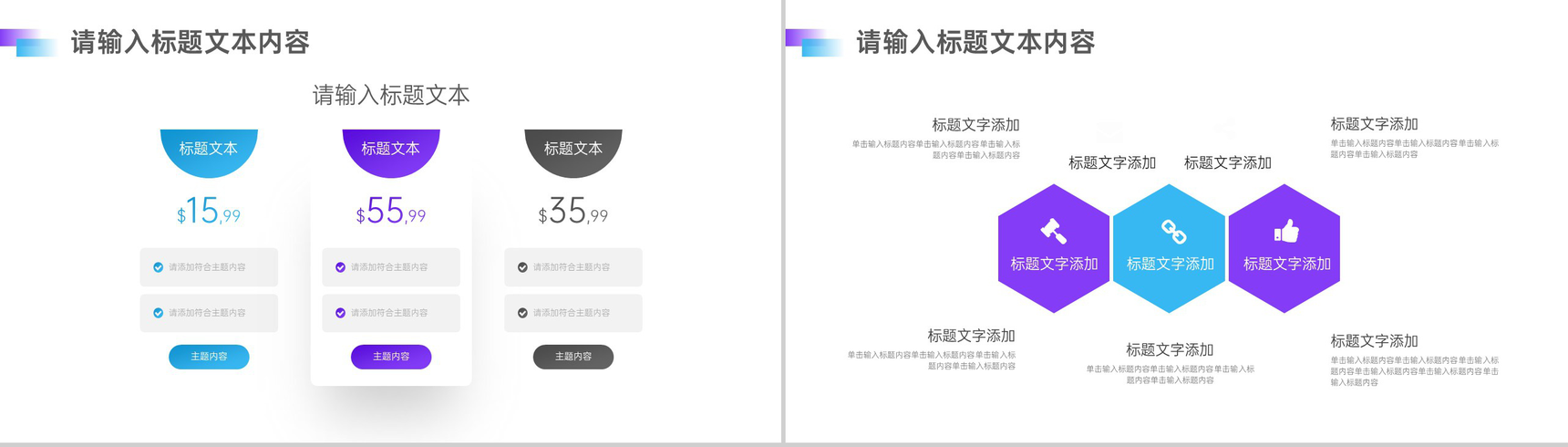Image resolution: width=1568 pixels, height=447 pixels.
Task: Click the blue checkmark in first $15 feature
Action: [x=159, y=267]
